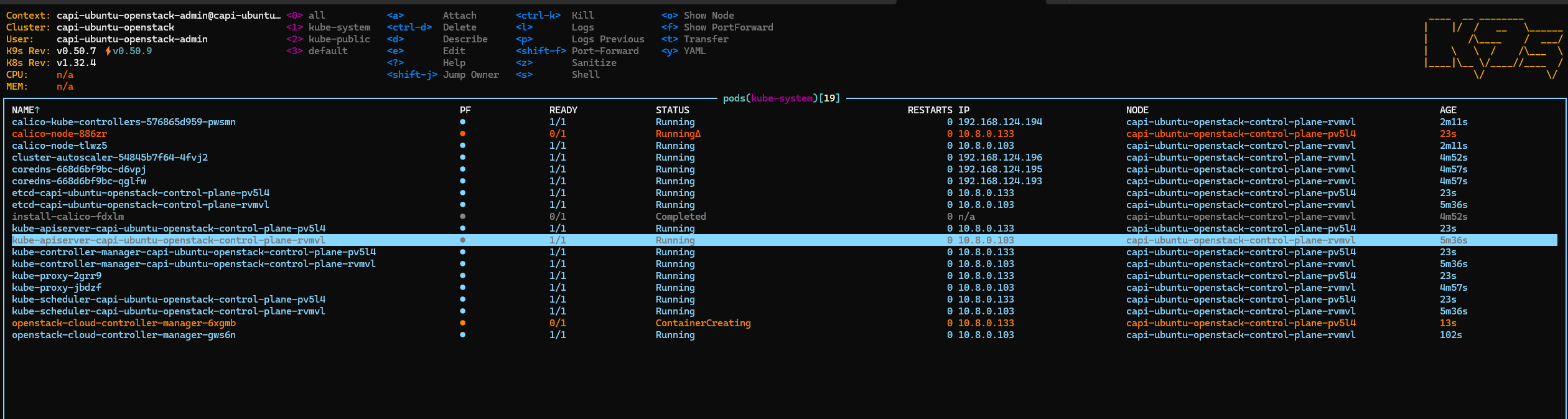Click the AGE column header
The image size is (1568, 419).
[1447, 110]
